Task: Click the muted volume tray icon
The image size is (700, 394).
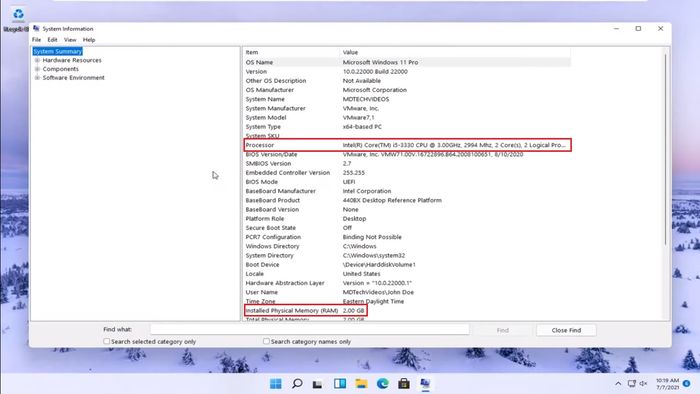Action: coord(643,384)
